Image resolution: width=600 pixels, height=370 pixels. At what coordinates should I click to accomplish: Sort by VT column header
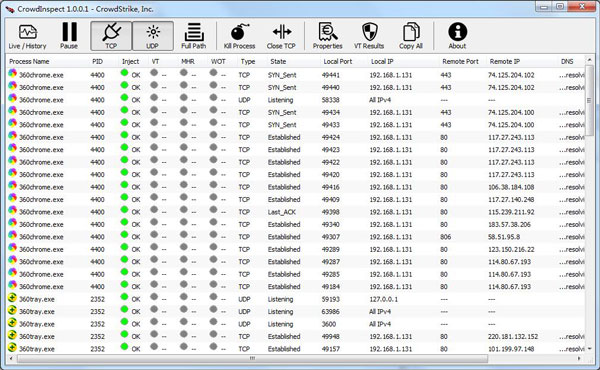coord(155,61)
